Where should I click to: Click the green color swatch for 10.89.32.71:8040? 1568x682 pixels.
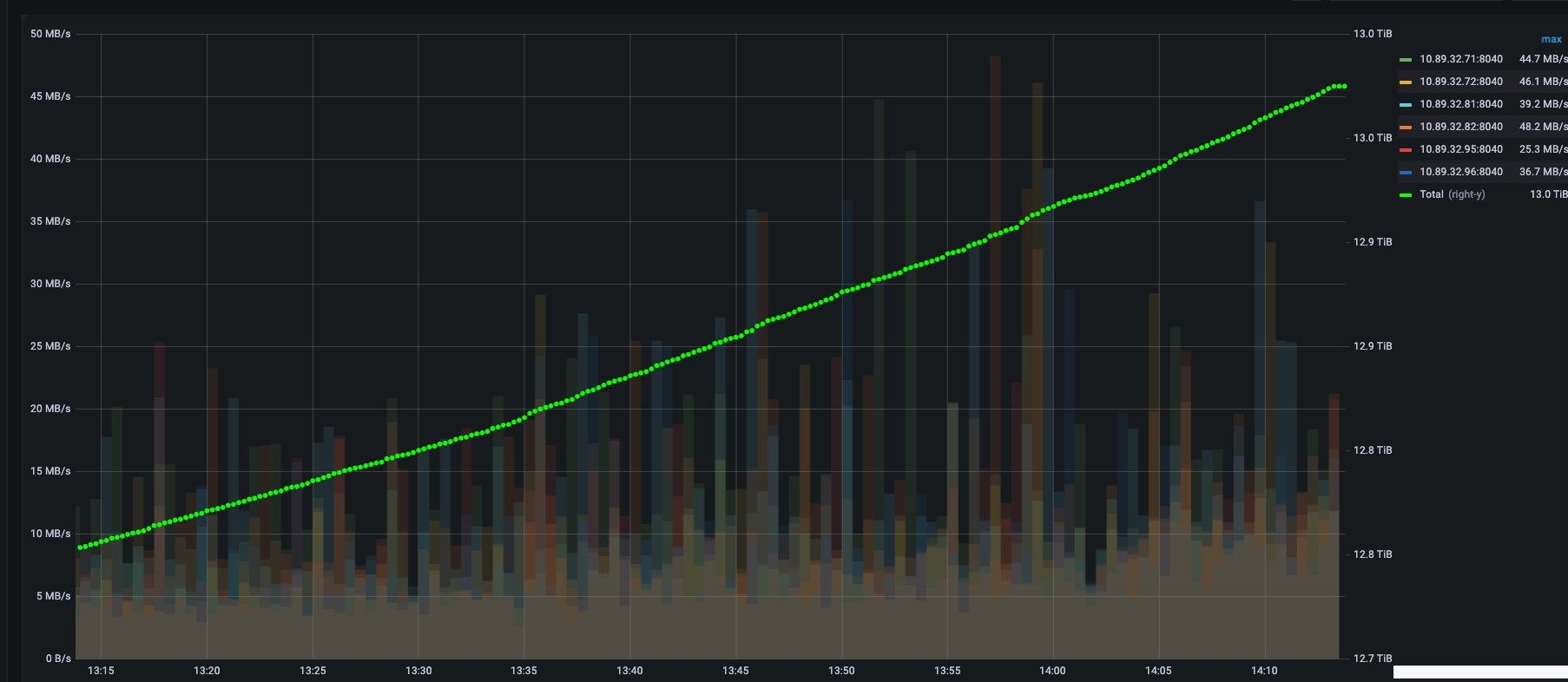pos(1405,60)
